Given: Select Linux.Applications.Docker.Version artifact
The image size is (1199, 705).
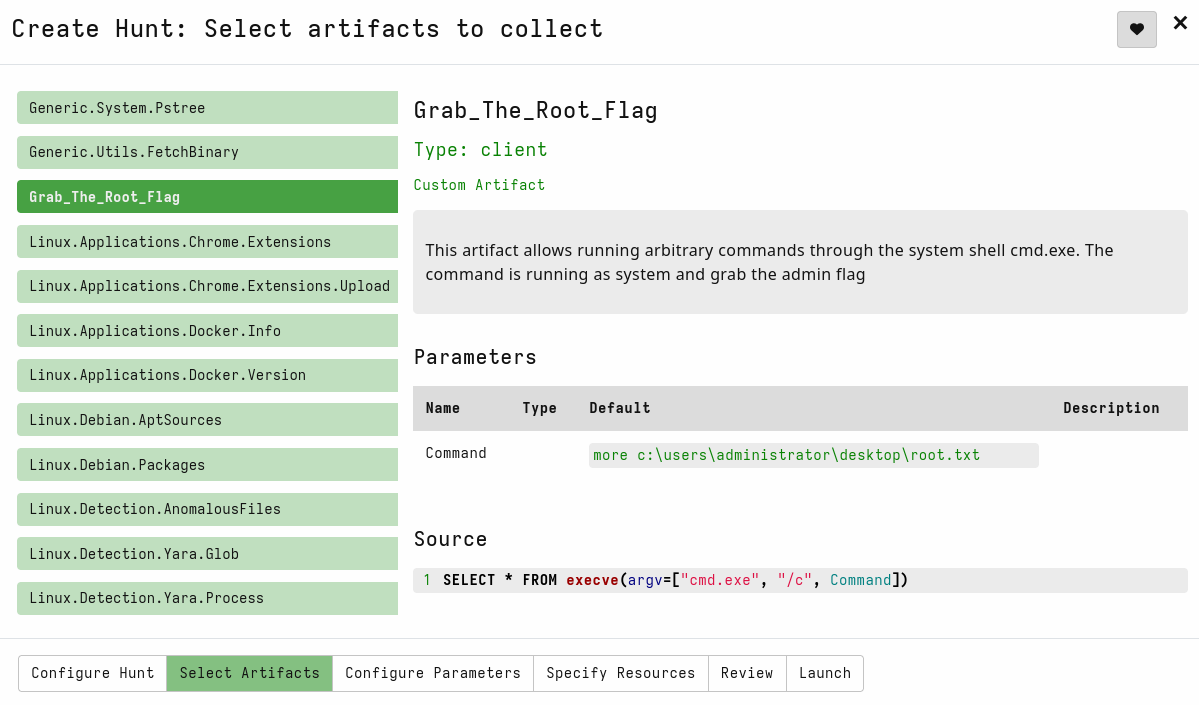Looking at the screenshot, I should coord(207,375).
